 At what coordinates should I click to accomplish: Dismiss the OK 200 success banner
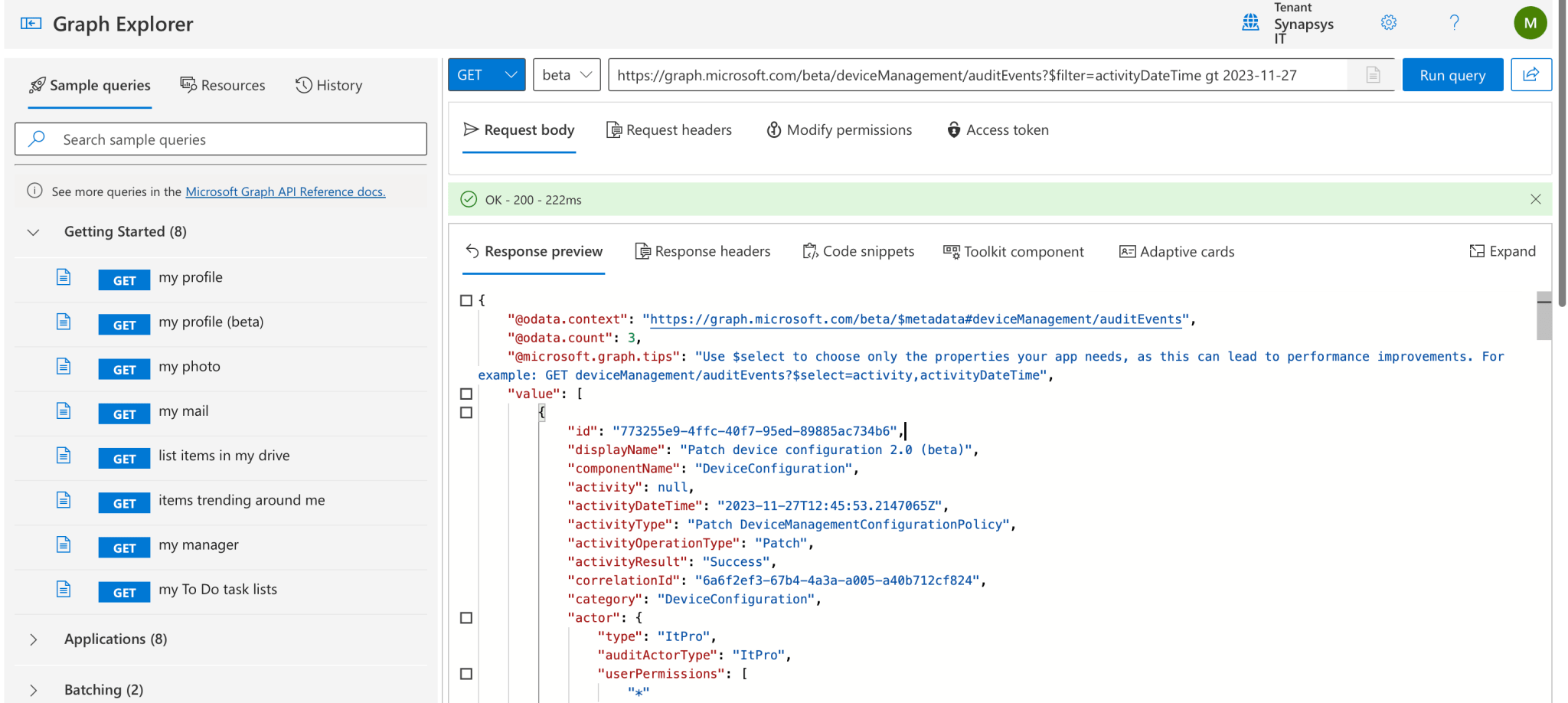click(1536, 199)
